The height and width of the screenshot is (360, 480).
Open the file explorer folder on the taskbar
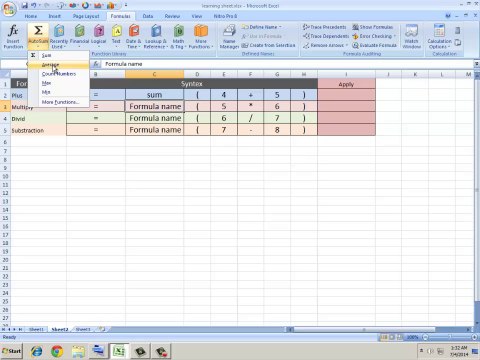78,351
